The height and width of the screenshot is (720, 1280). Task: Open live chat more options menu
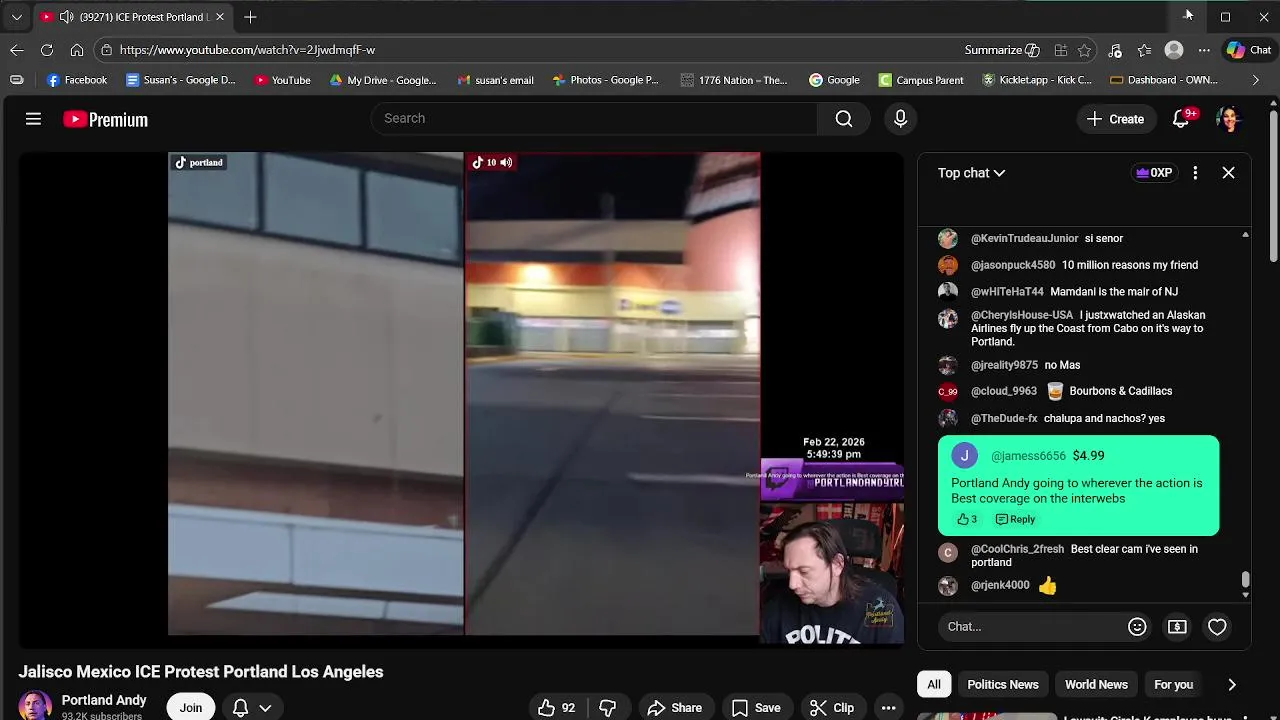coord(1195,173)
